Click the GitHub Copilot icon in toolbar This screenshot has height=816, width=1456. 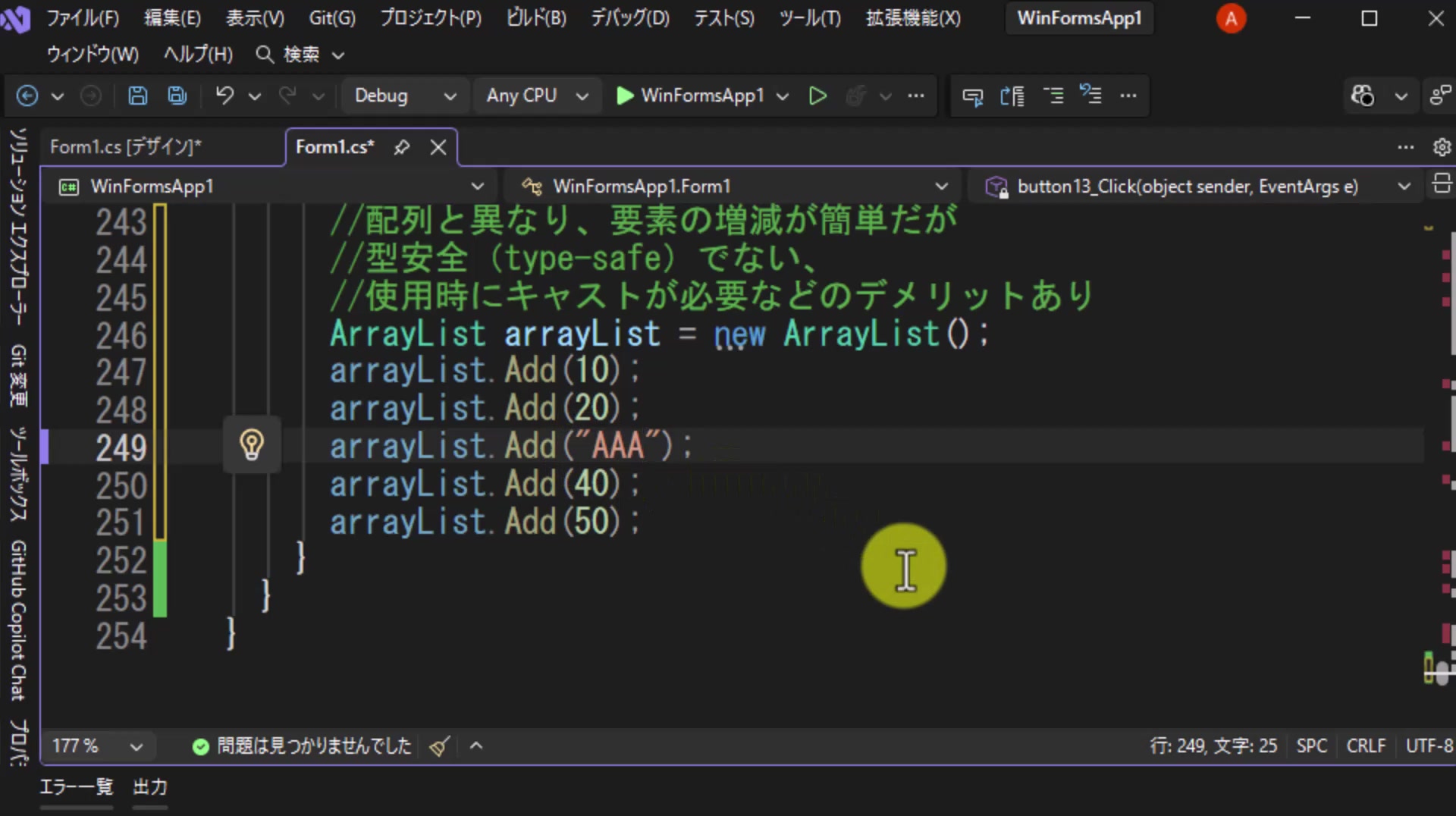point(1363,96)
